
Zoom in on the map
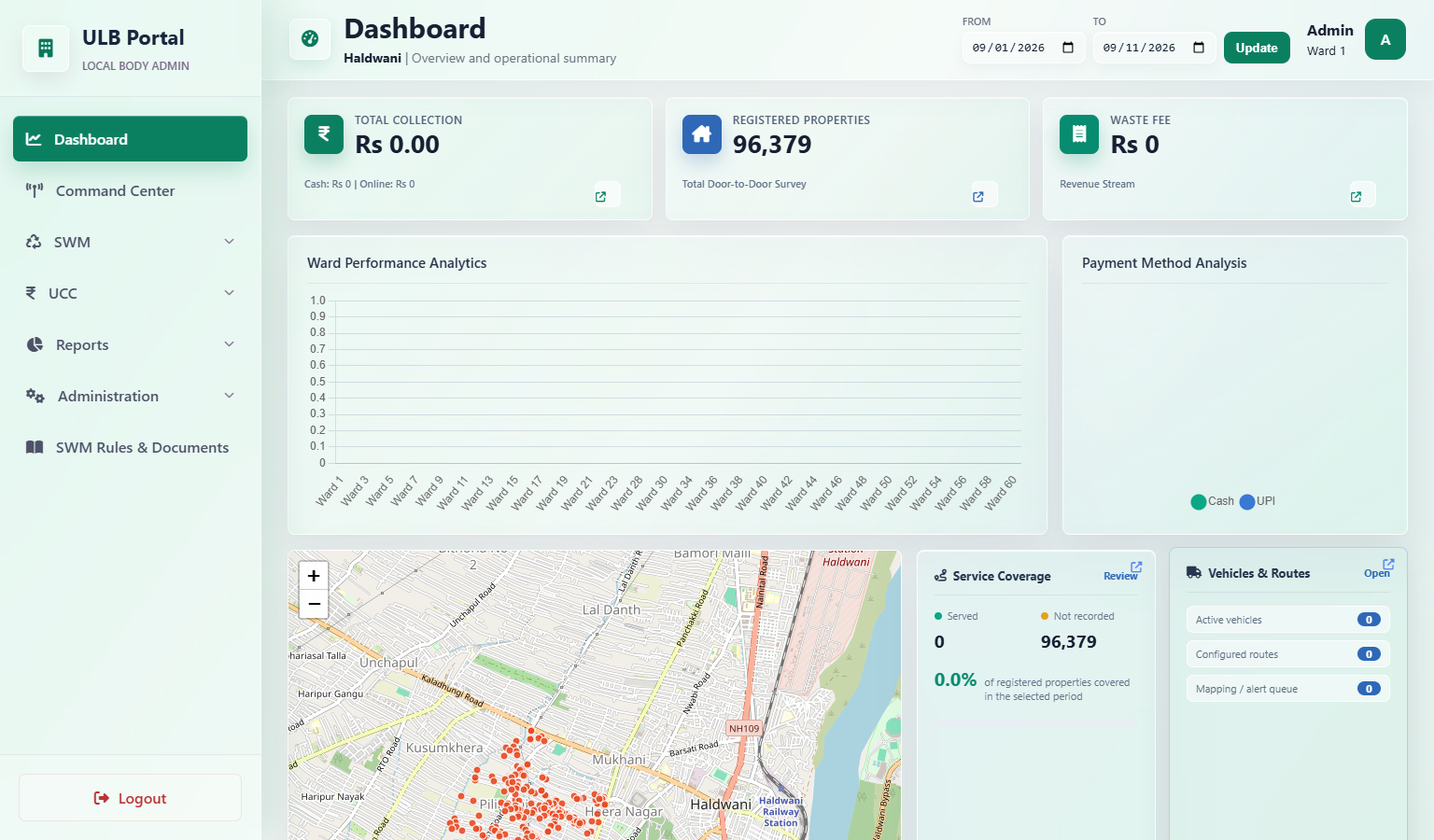pyautogui.click(x=314, y=576)
